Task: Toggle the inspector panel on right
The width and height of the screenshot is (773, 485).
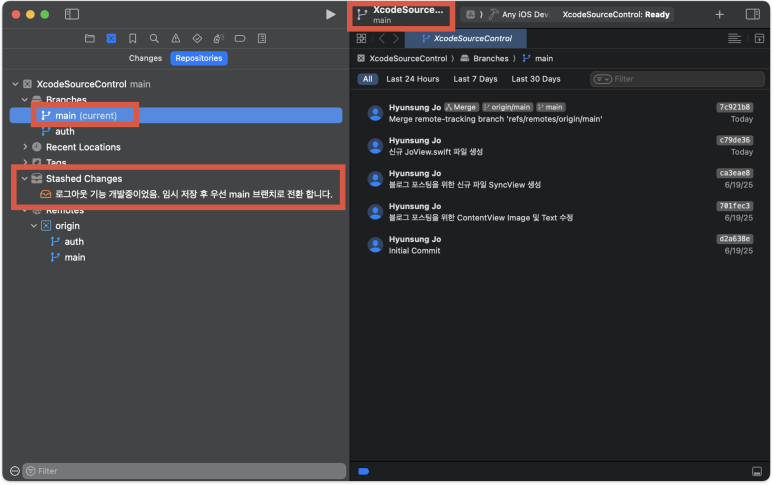Action: (753, 14)
